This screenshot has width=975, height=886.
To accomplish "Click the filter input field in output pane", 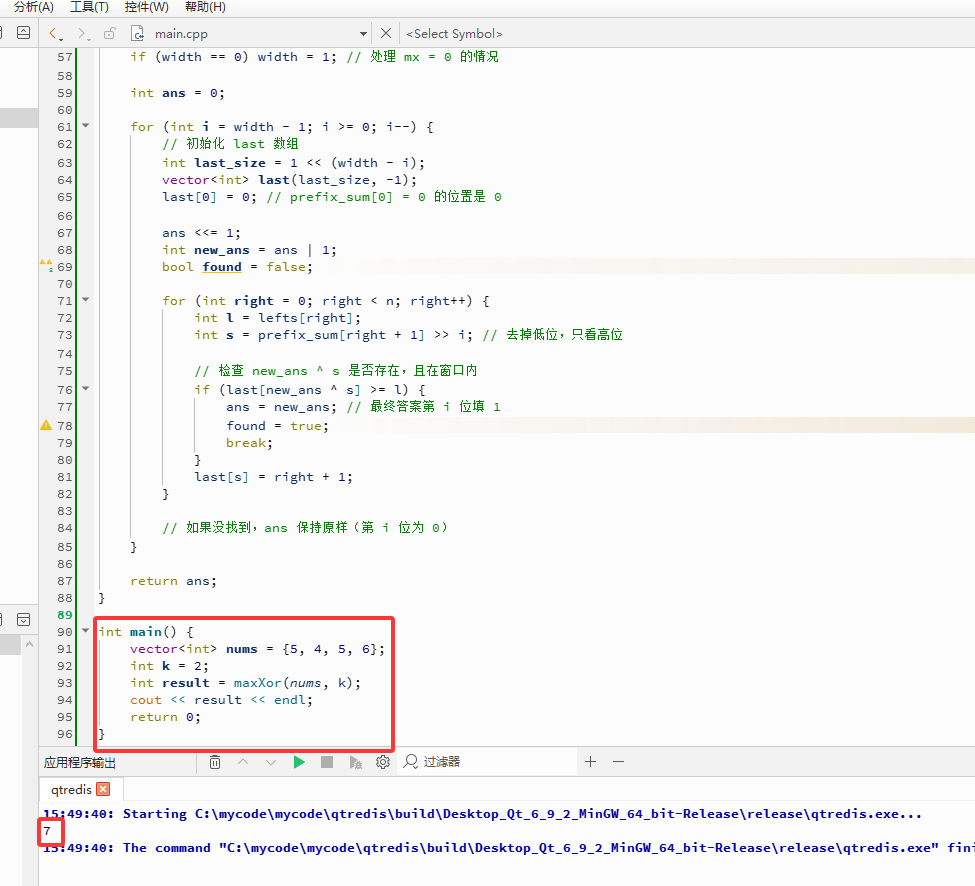I will click(489, 762).
